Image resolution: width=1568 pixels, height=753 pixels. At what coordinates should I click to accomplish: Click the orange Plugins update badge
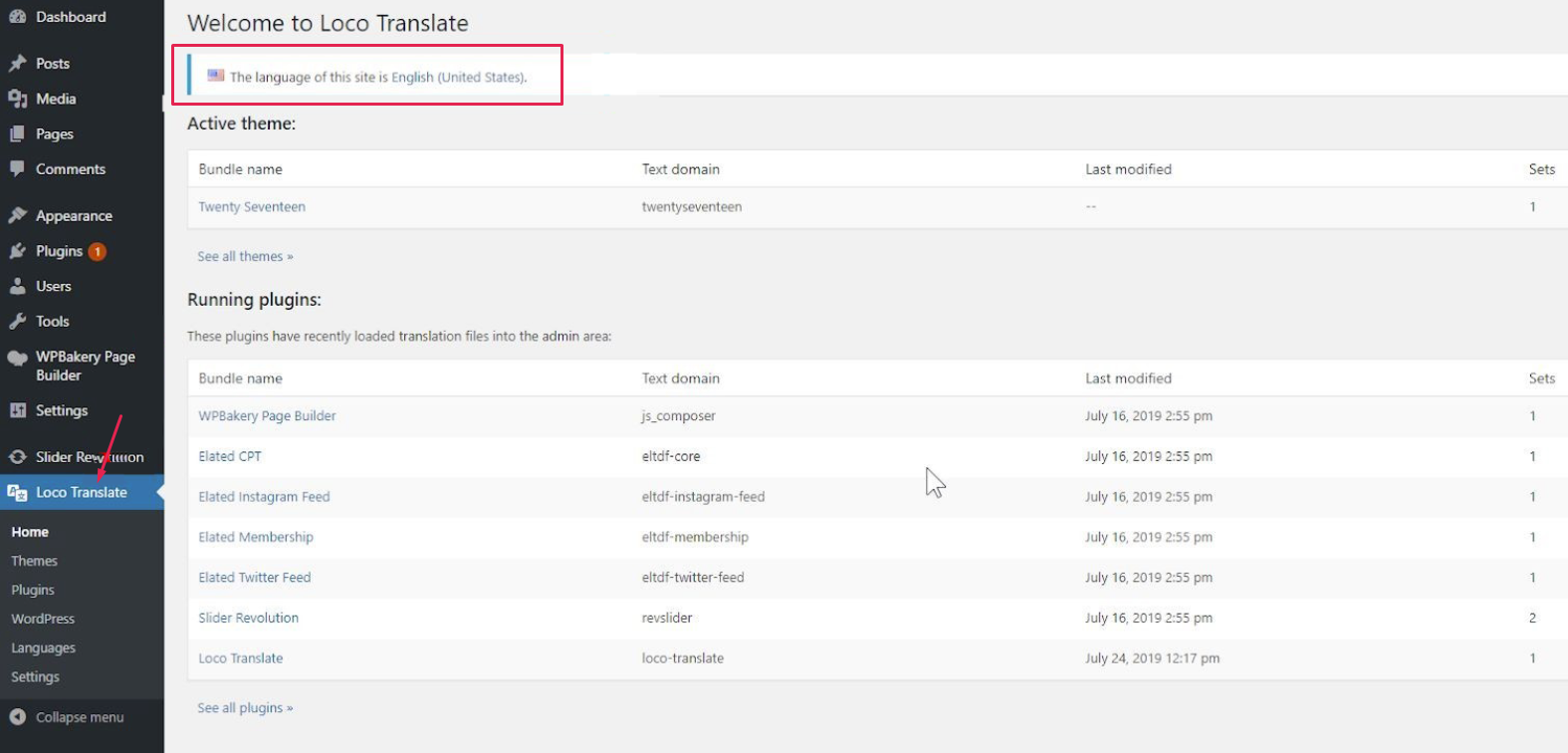pos(97,251)
